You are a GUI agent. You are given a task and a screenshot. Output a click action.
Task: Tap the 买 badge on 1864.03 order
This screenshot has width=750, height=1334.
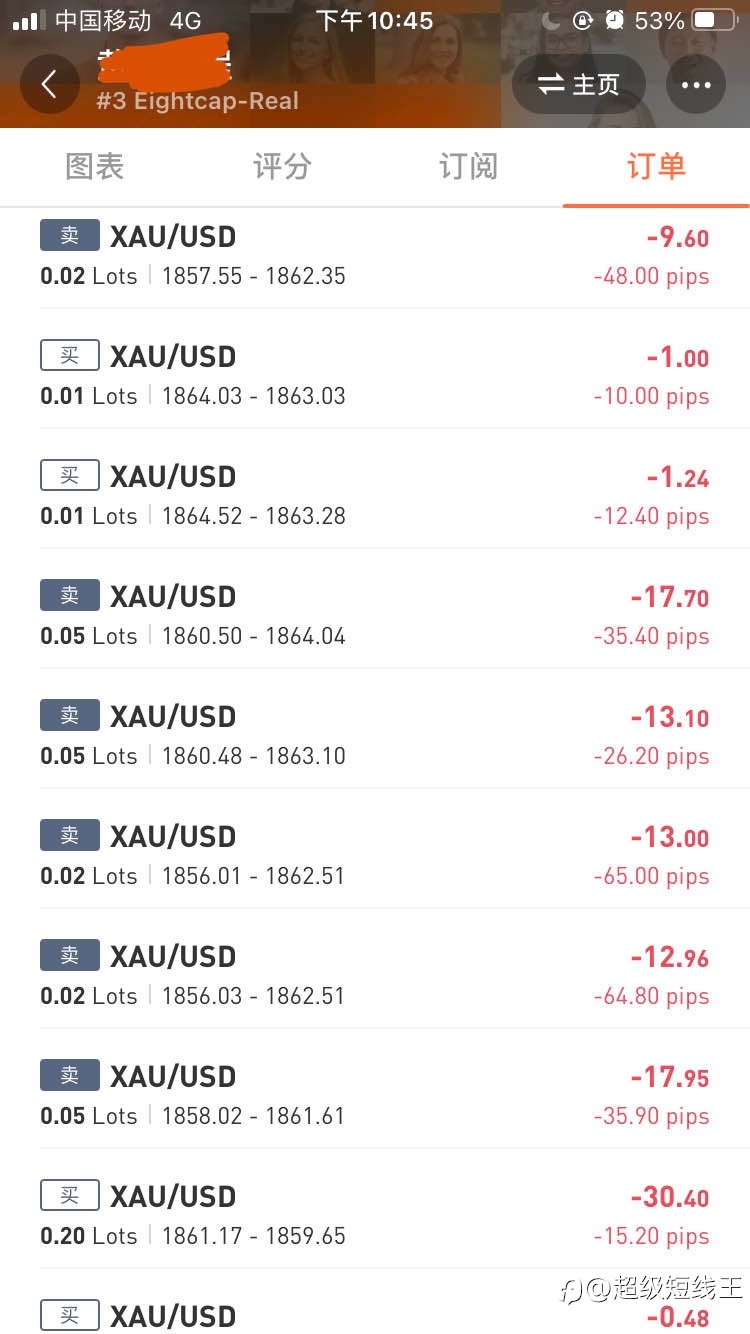point(70,355)
